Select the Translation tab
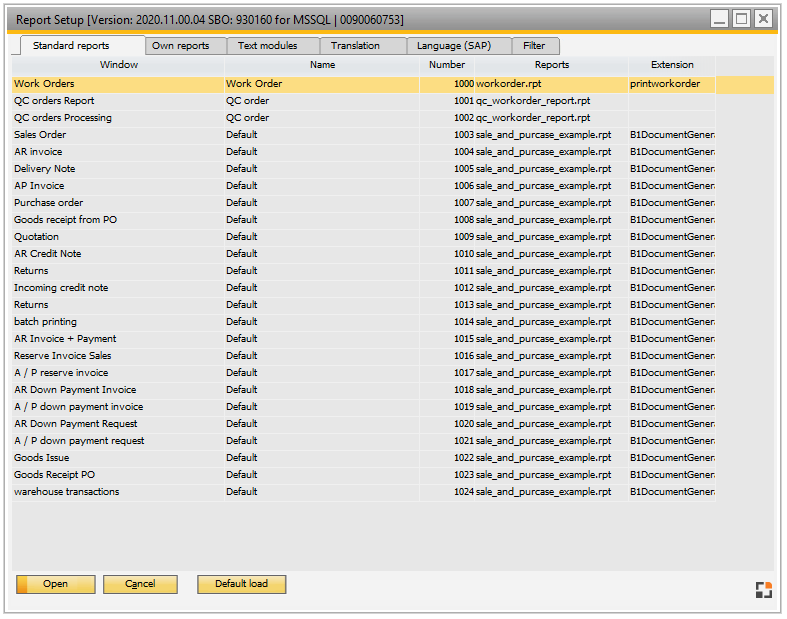 pyautogui.click(x=356, y=46)
